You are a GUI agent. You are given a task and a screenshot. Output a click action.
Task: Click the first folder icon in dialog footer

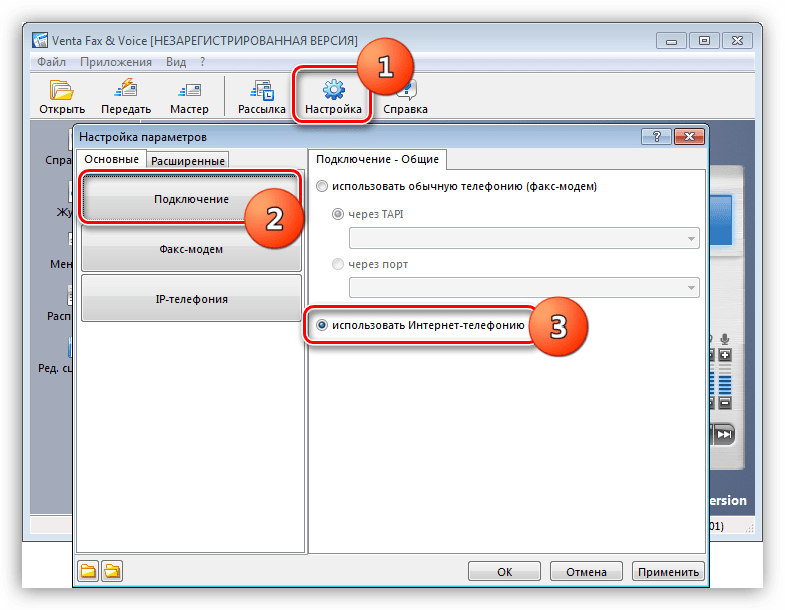(89, 572)
